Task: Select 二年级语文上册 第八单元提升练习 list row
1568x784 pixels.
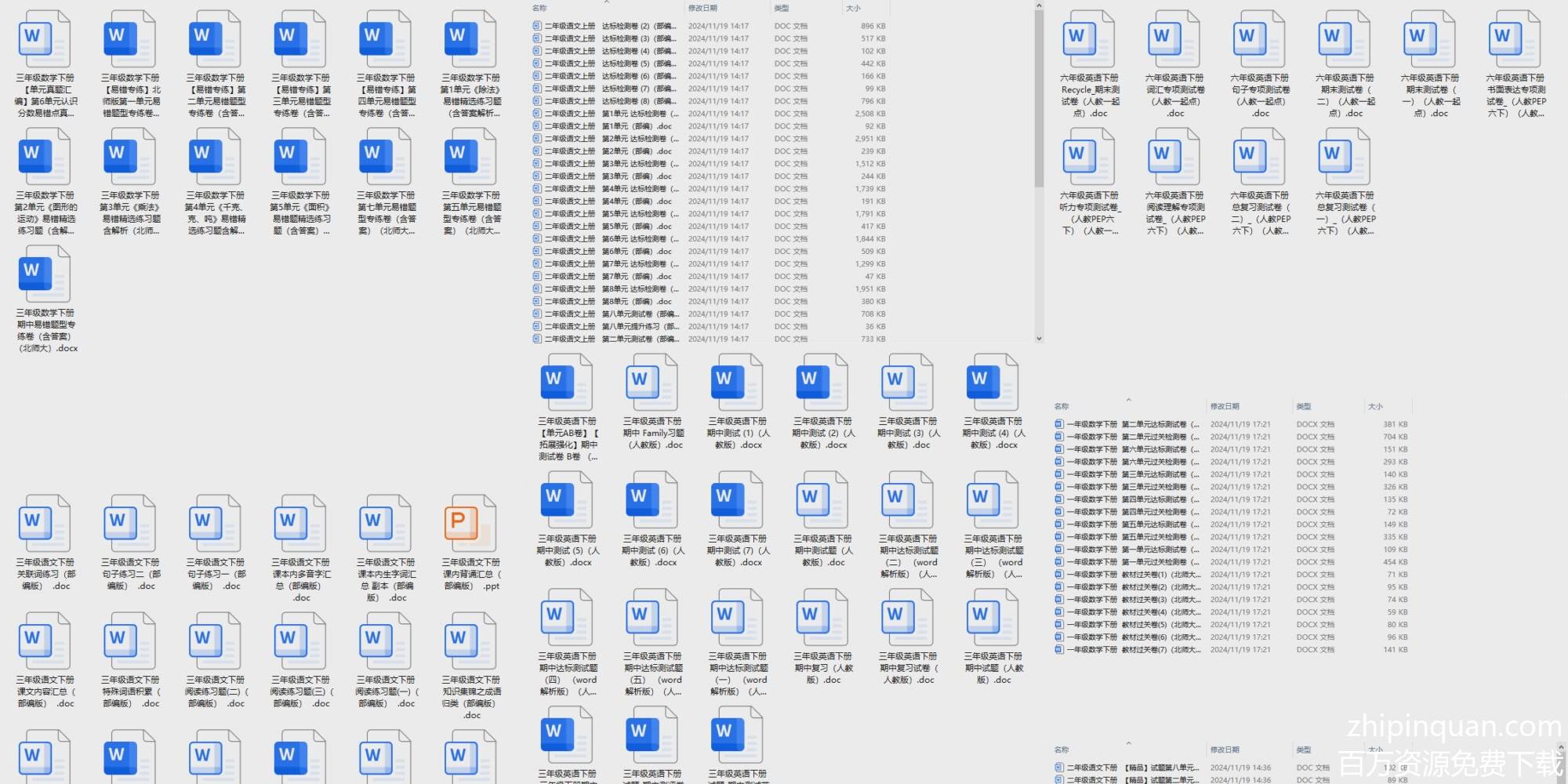Action: coord(604,326)
